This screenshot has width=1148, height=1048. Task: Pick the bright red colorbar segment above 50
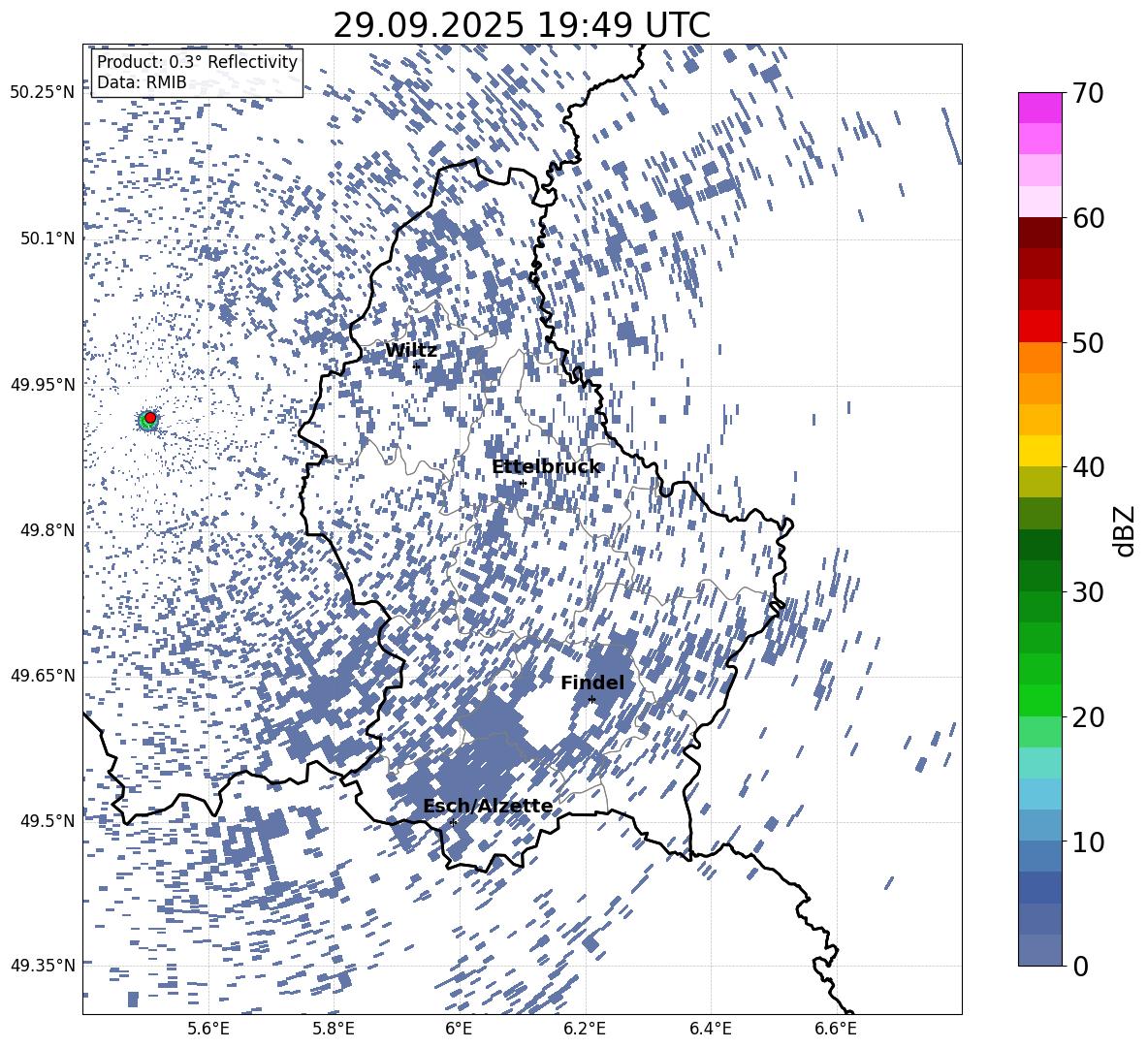pos(1040,327)
